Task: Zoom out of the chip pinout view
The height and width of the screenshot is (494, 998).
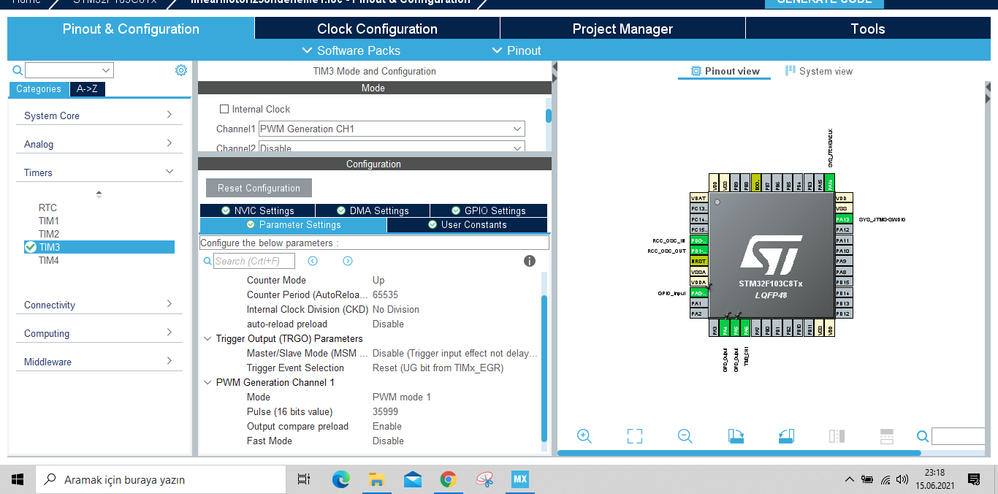Action: 685,436
